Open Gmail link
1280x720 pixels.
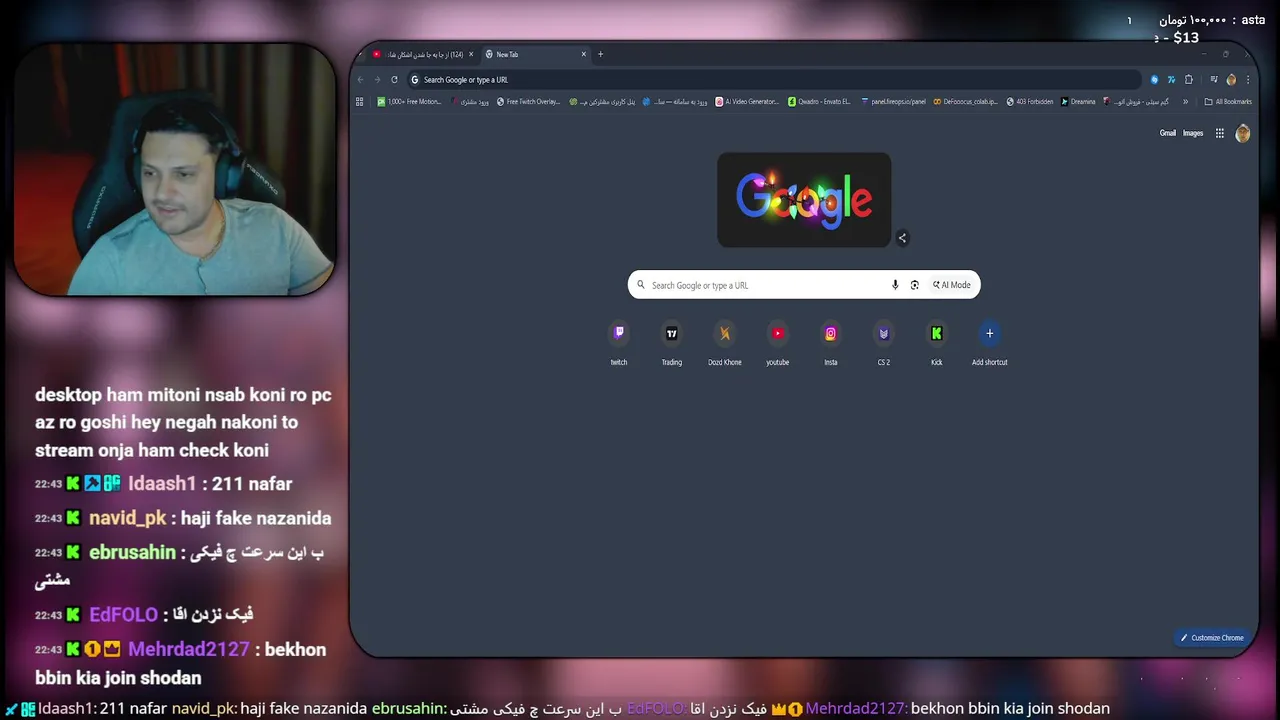tap(1168, 133)
